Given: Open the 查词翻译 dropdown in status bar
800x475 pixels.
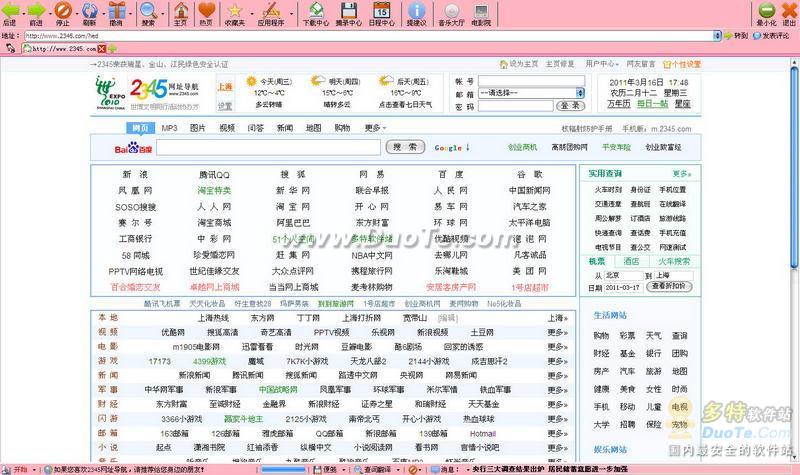Looking at the screenshot, I should coord(397,469).
